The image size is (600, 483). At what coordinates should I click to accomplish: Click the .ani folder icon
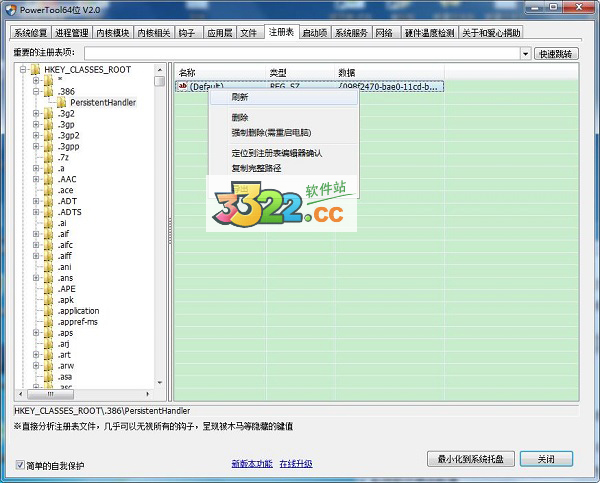48,268
